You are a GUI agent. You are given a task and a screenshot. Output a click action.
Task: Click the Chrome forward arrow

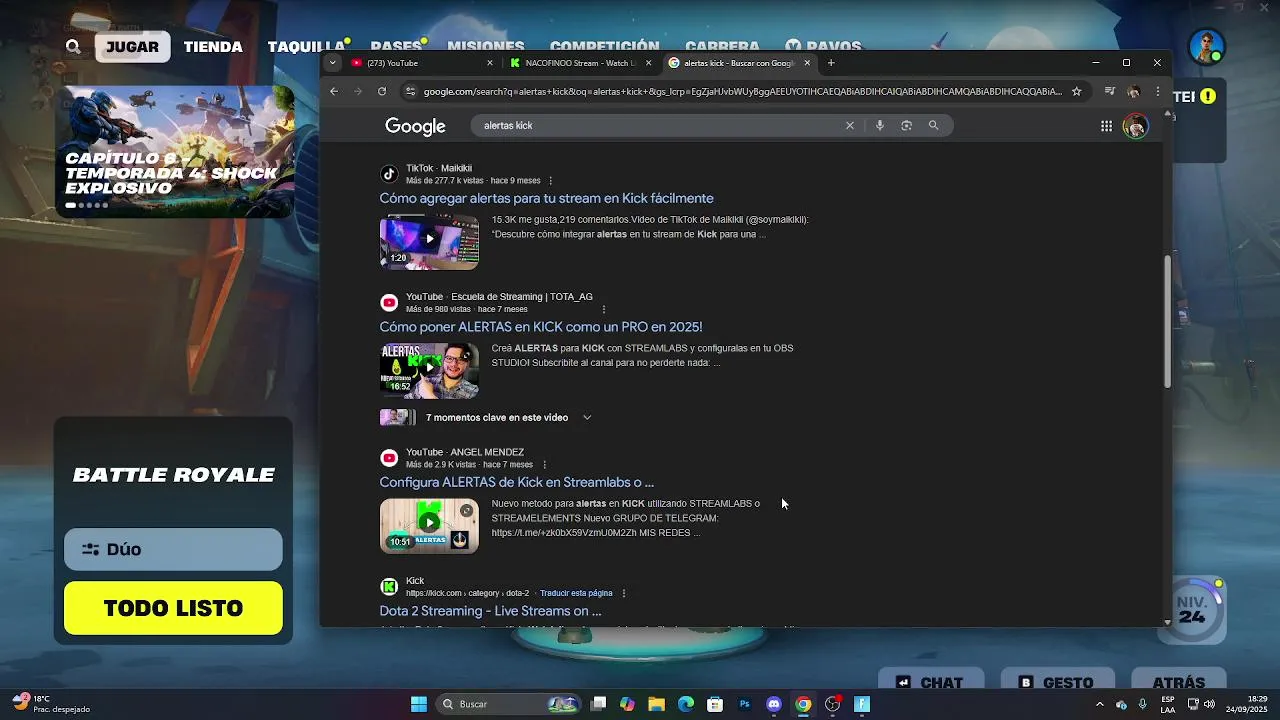click(358, 91)
